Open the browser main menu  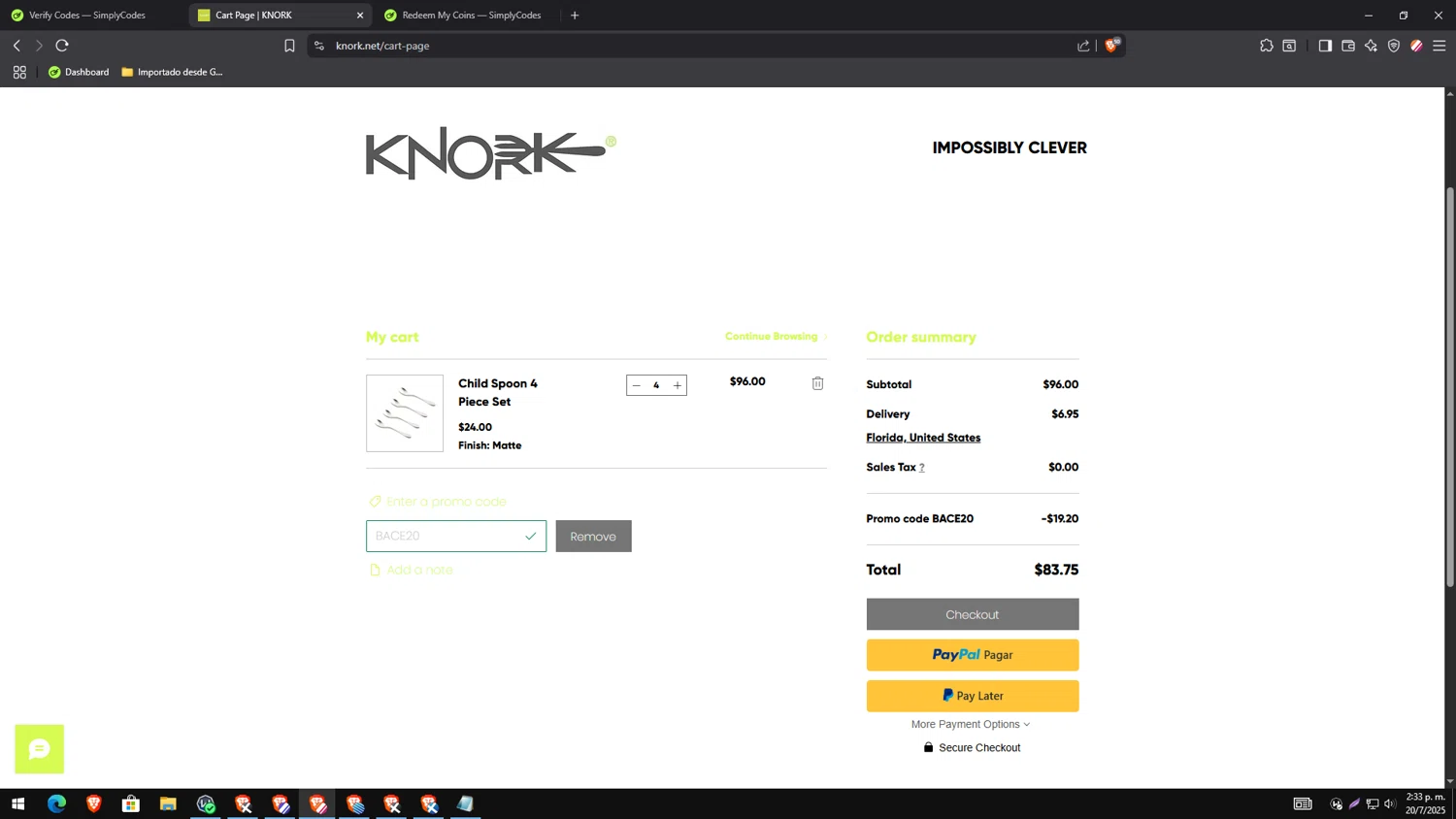coord(1439,46)
